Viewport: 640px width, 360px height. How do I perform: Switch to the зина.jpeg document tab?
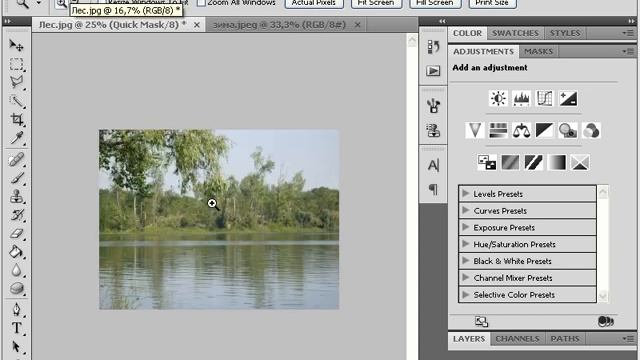[x=279, y=25]
